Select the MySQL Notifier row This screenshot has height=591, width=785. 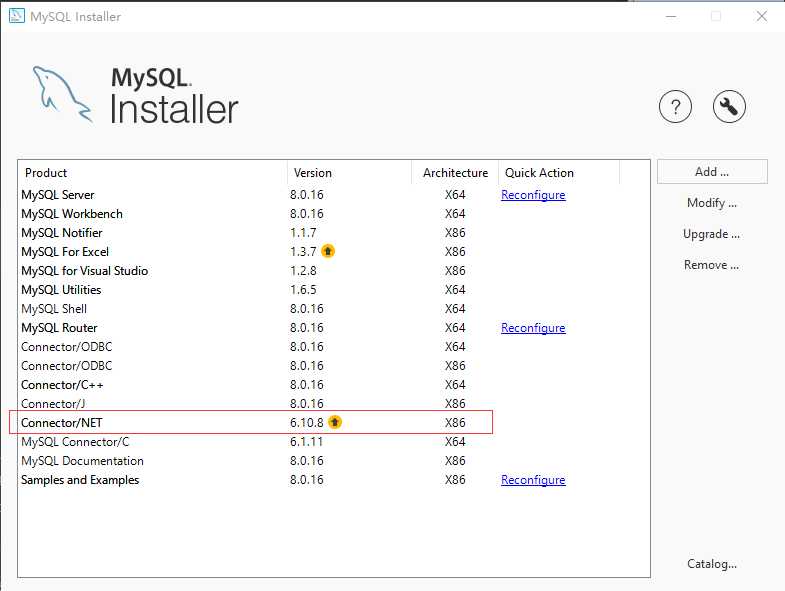click(x=334, y=233)
